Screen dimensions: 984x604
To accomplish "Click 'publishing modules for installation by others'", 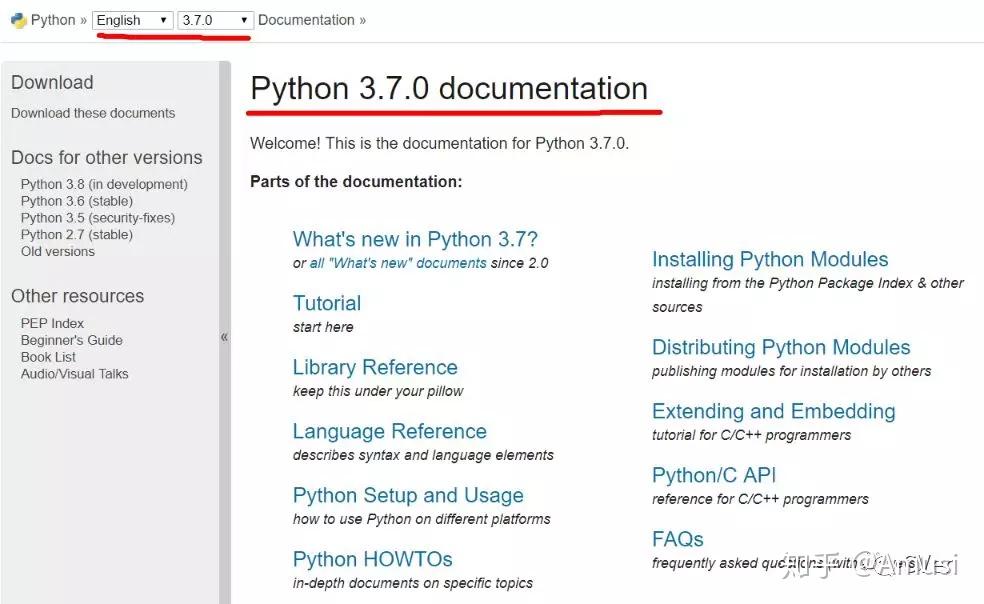I will pyautogui.click(x=791, y=371).
